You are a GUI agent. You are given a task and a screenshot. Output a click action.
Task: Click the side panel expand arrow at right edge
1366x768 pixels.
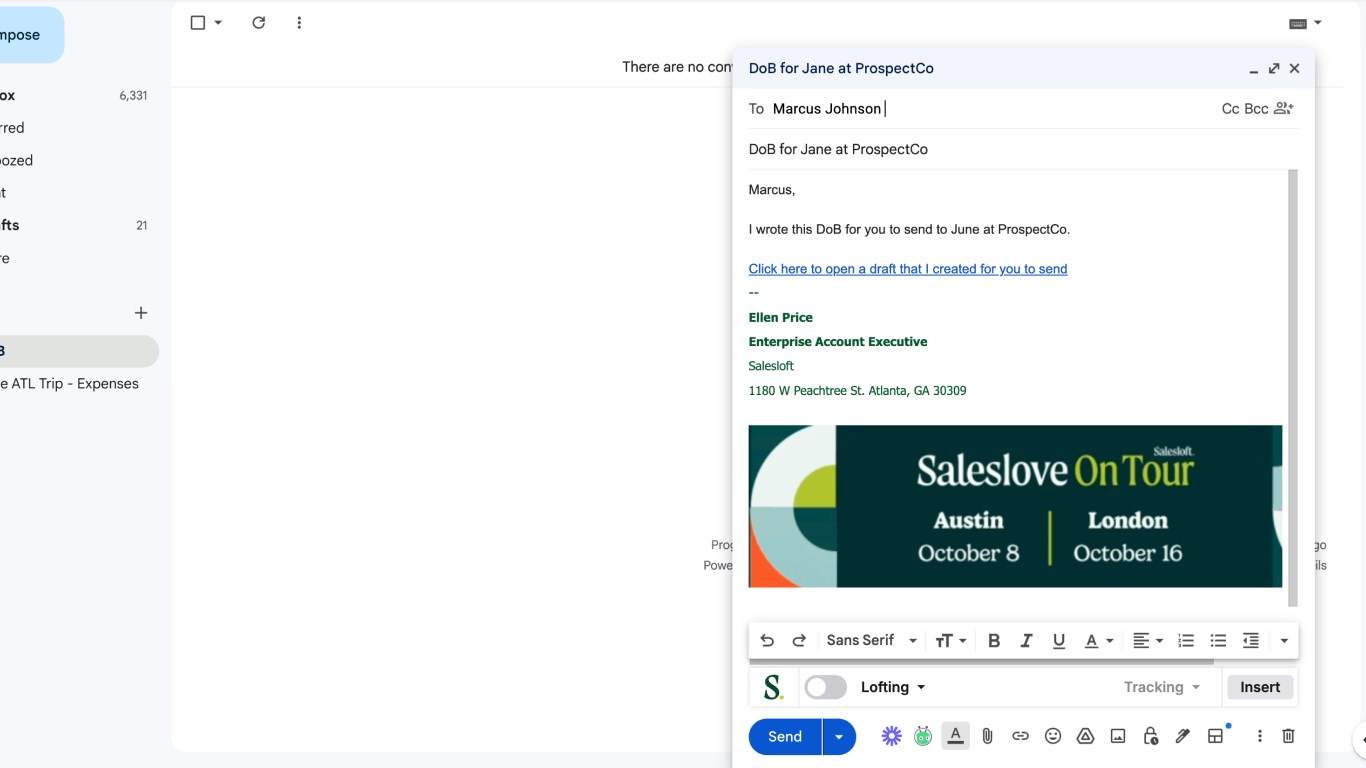point(1362,741)
